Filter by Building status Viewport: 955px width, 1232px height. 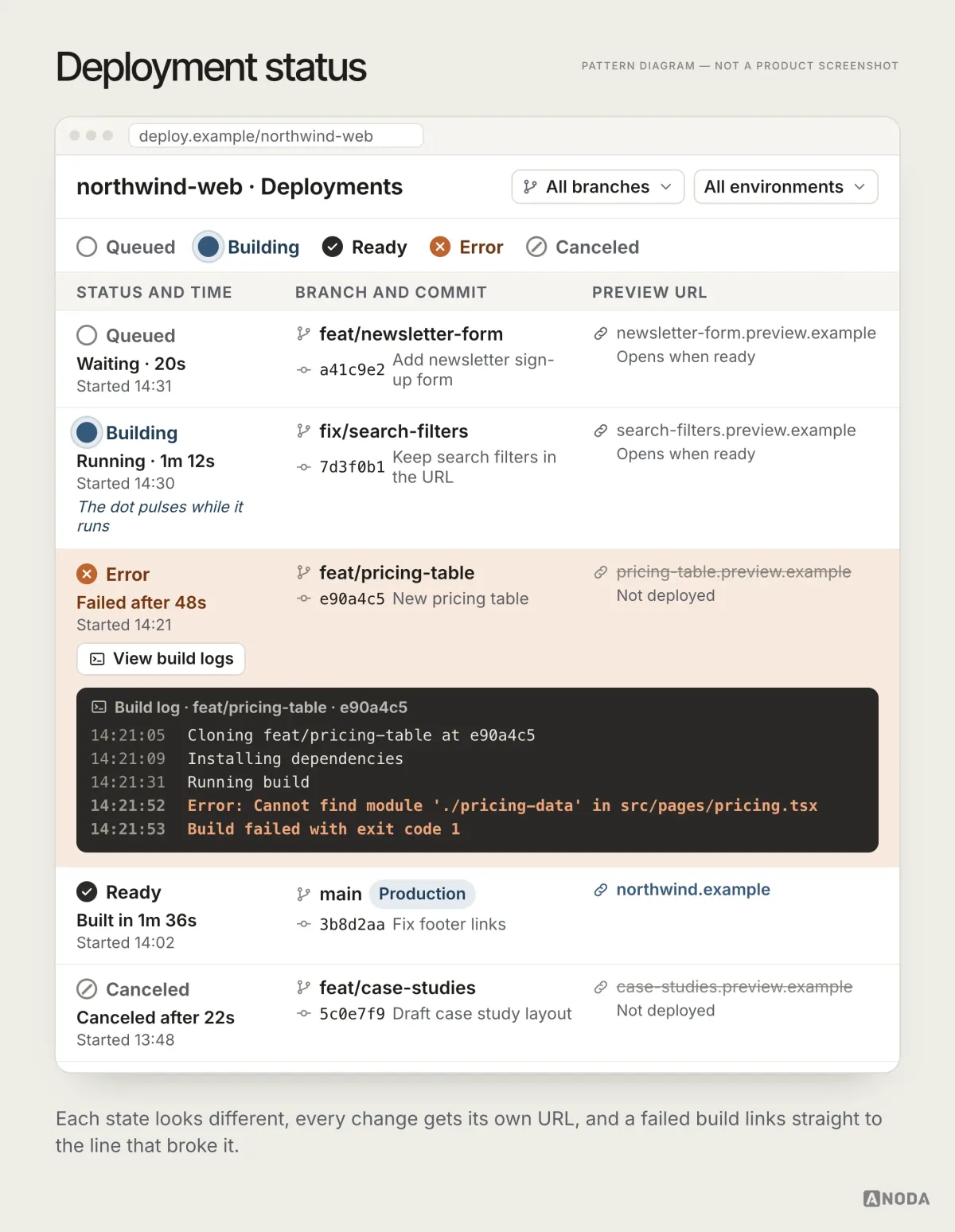248,248
